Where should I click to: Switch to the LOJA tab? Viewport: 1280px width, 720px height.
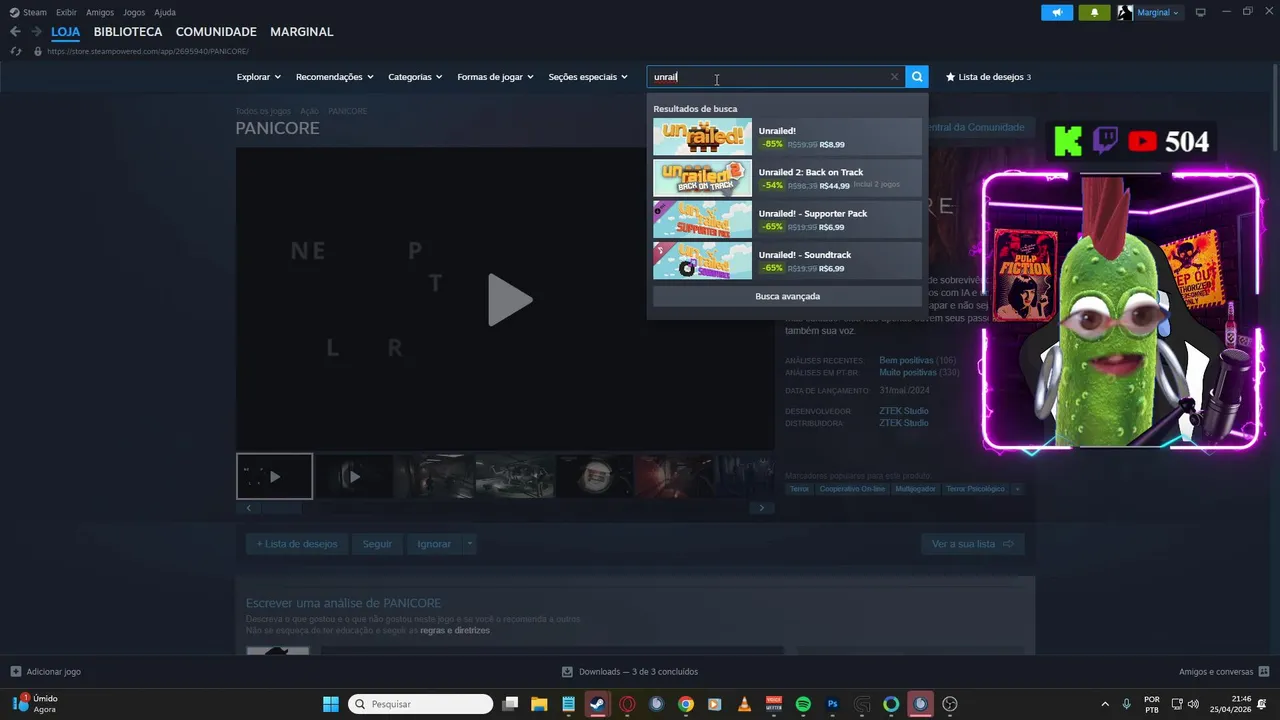[x=66, y=32]
